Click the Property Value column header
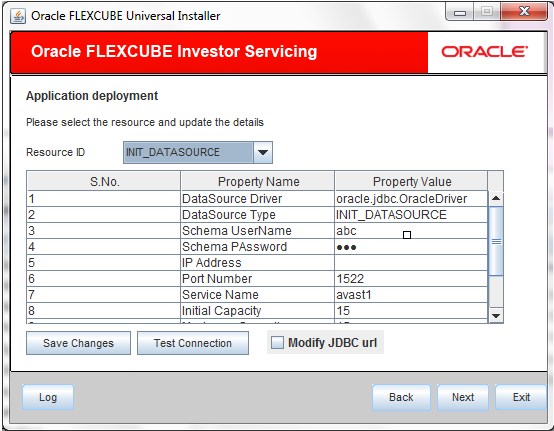Screen dimensions: 554x431 click(x=411, y=182)
